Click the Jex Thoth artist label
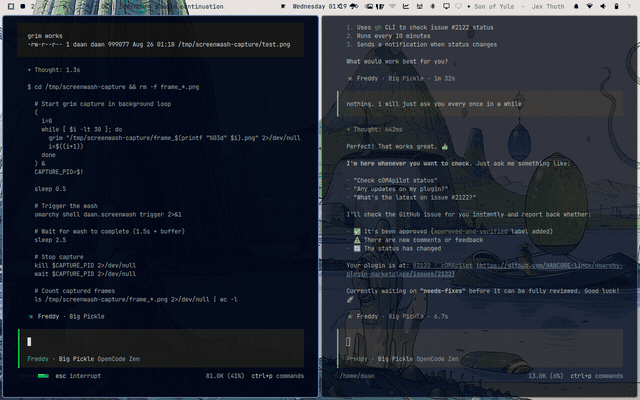Screen dimensions: 640x400 pyautogui.click(x=548, y=6)
